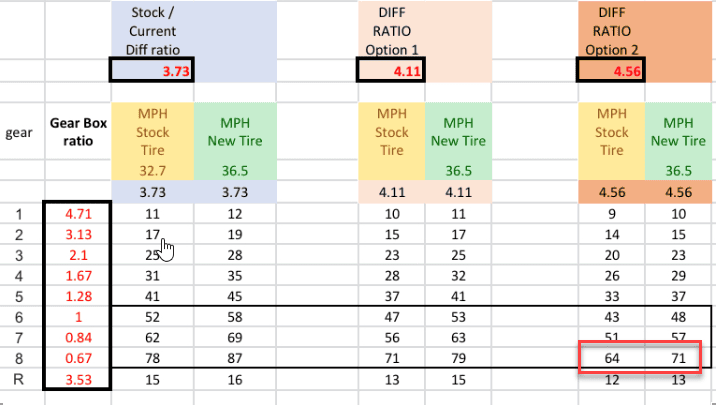
Task: Click the Stock / Current Diff ratio header
Action: [152, 31]
